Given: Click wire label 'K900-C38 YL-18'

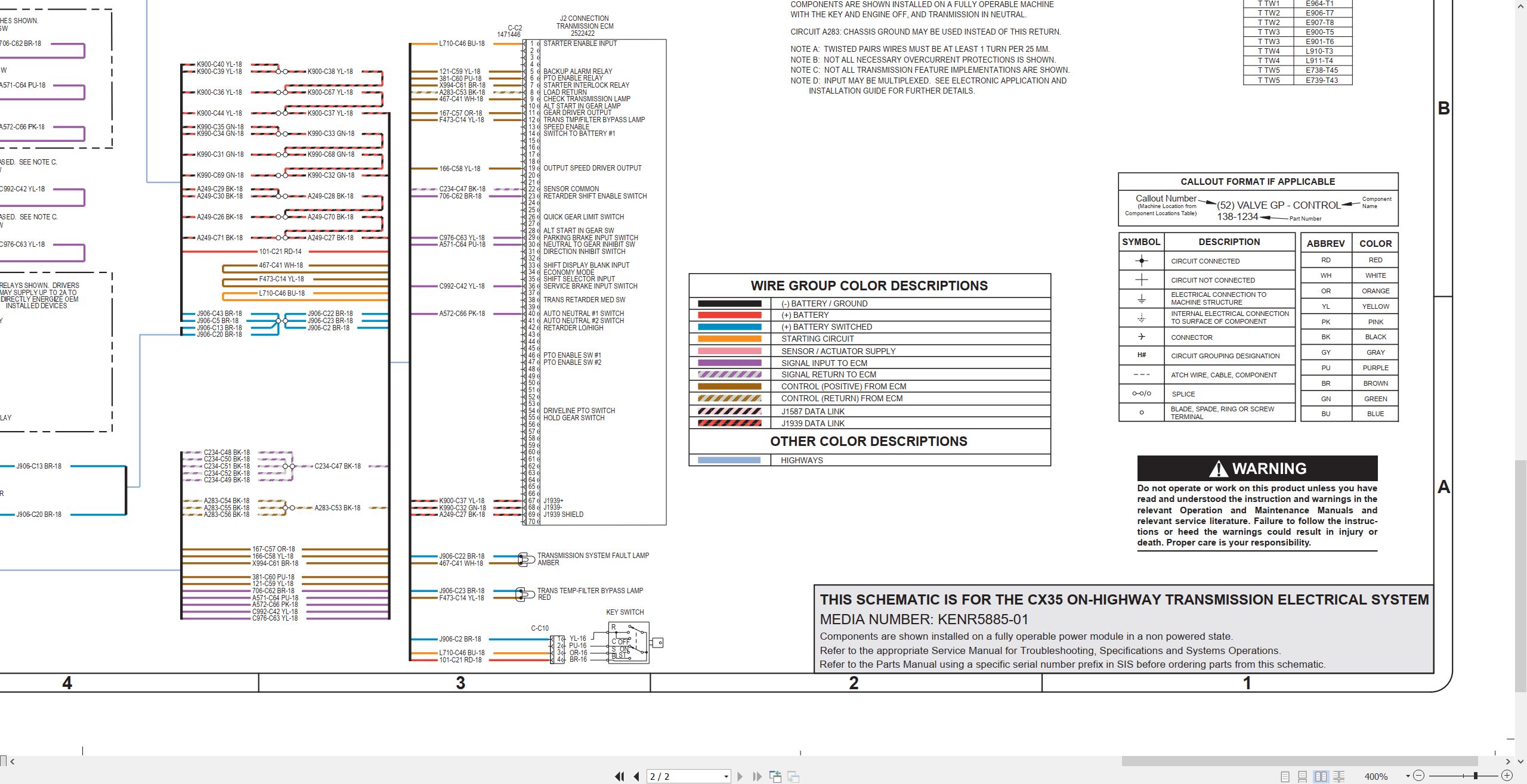Looking at the screenshot, I should tap(330, 72).
